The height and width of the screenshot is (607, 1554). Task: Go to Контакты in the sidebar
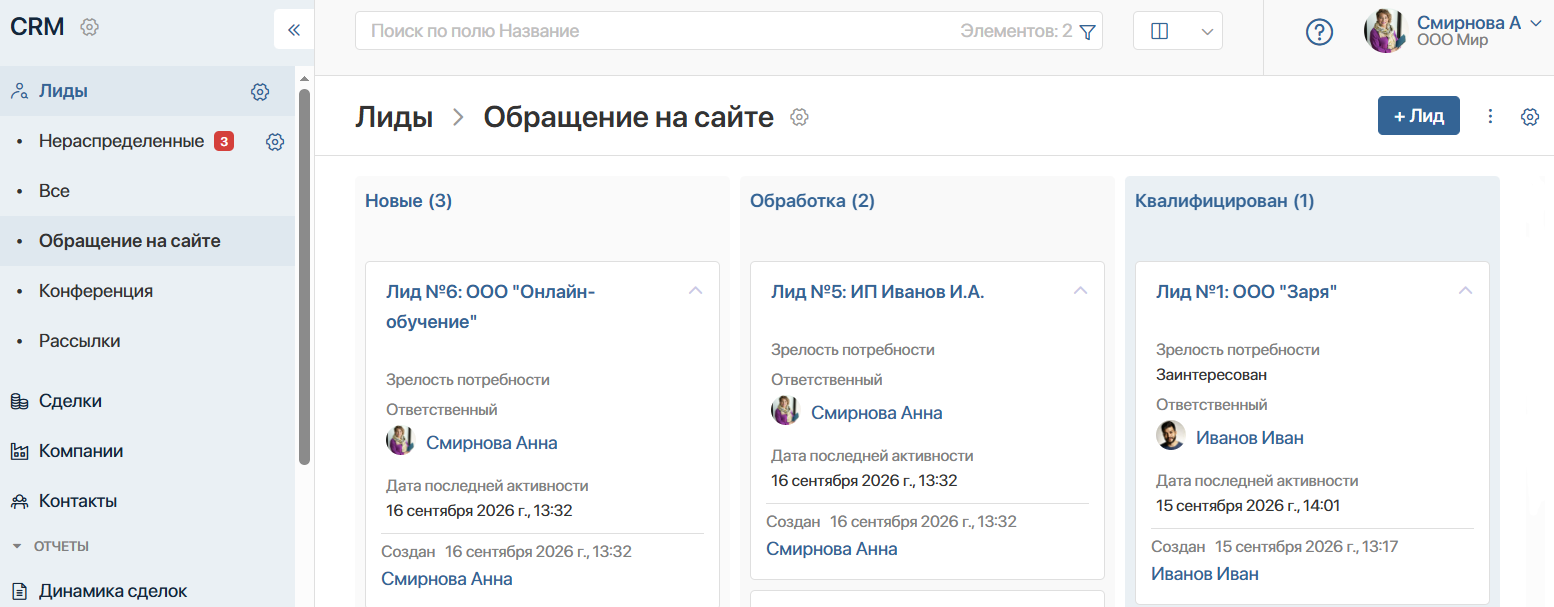pyautogui.click(x=148, y=501)
